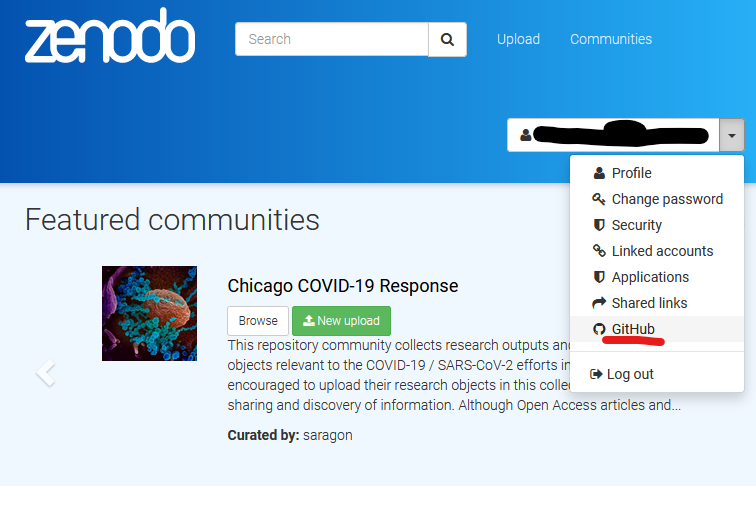Click the curator name saragon
This screenshot has height=510, width=756.
(327, 435)
